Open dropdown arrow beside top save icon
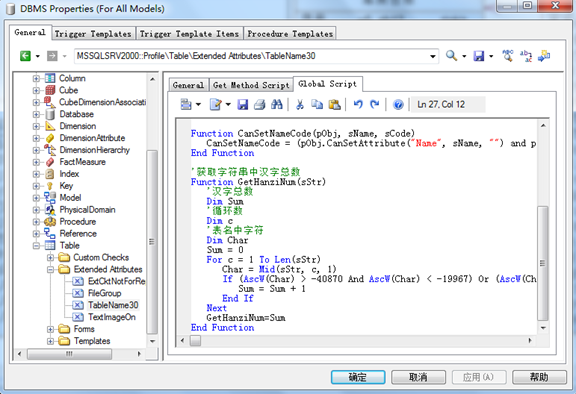Screen dimensions: 576x394 (x=491, y=57)
